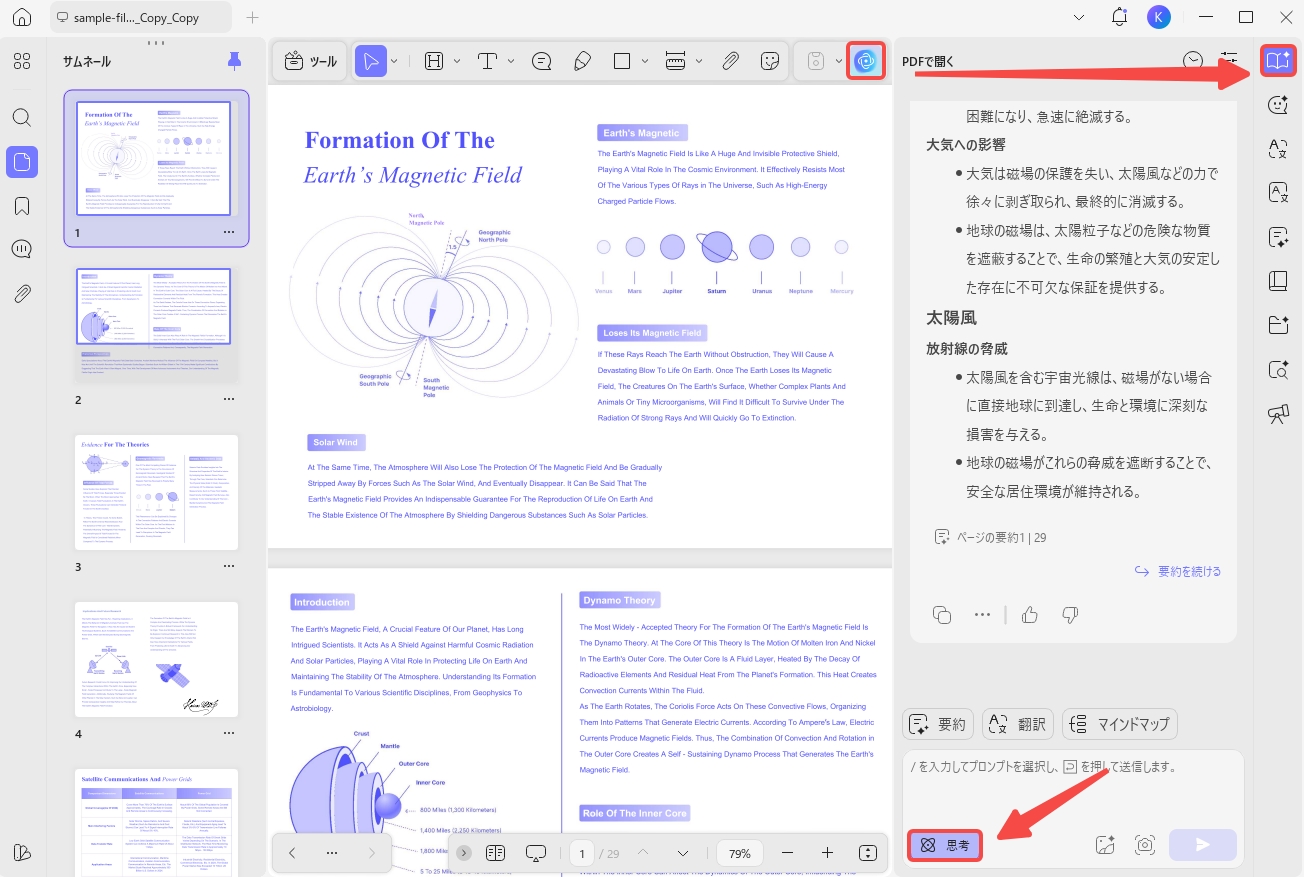Attach an image to the prompt
The image size is (1304, 877).
1105,845
